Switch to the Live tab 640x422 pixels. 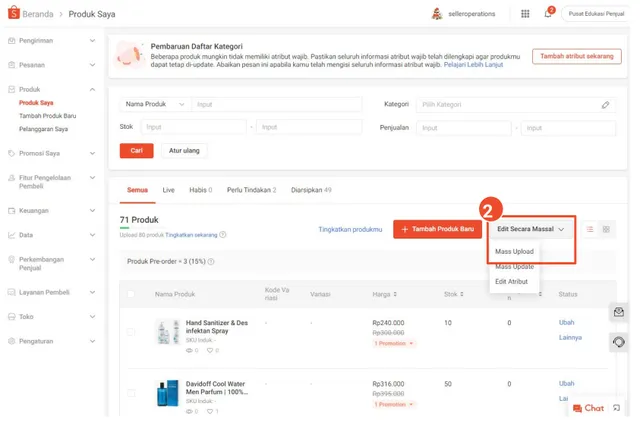169,190
